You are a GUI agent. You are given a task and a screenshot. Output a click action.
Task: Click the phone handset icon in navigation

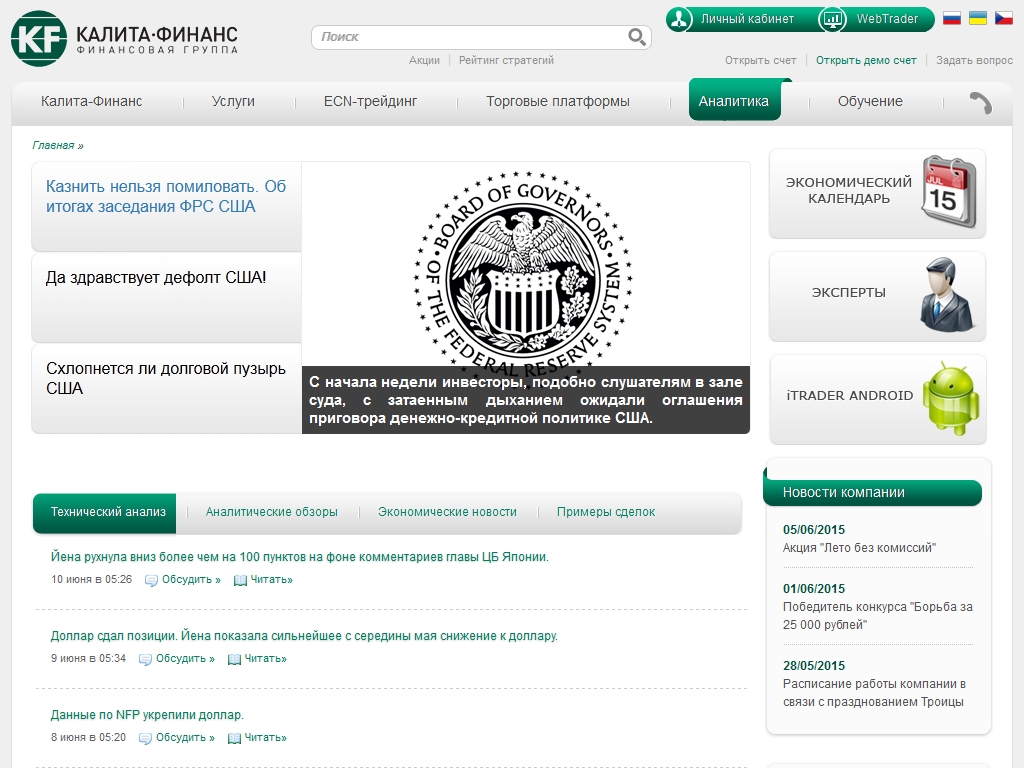[x=980, y=102]
